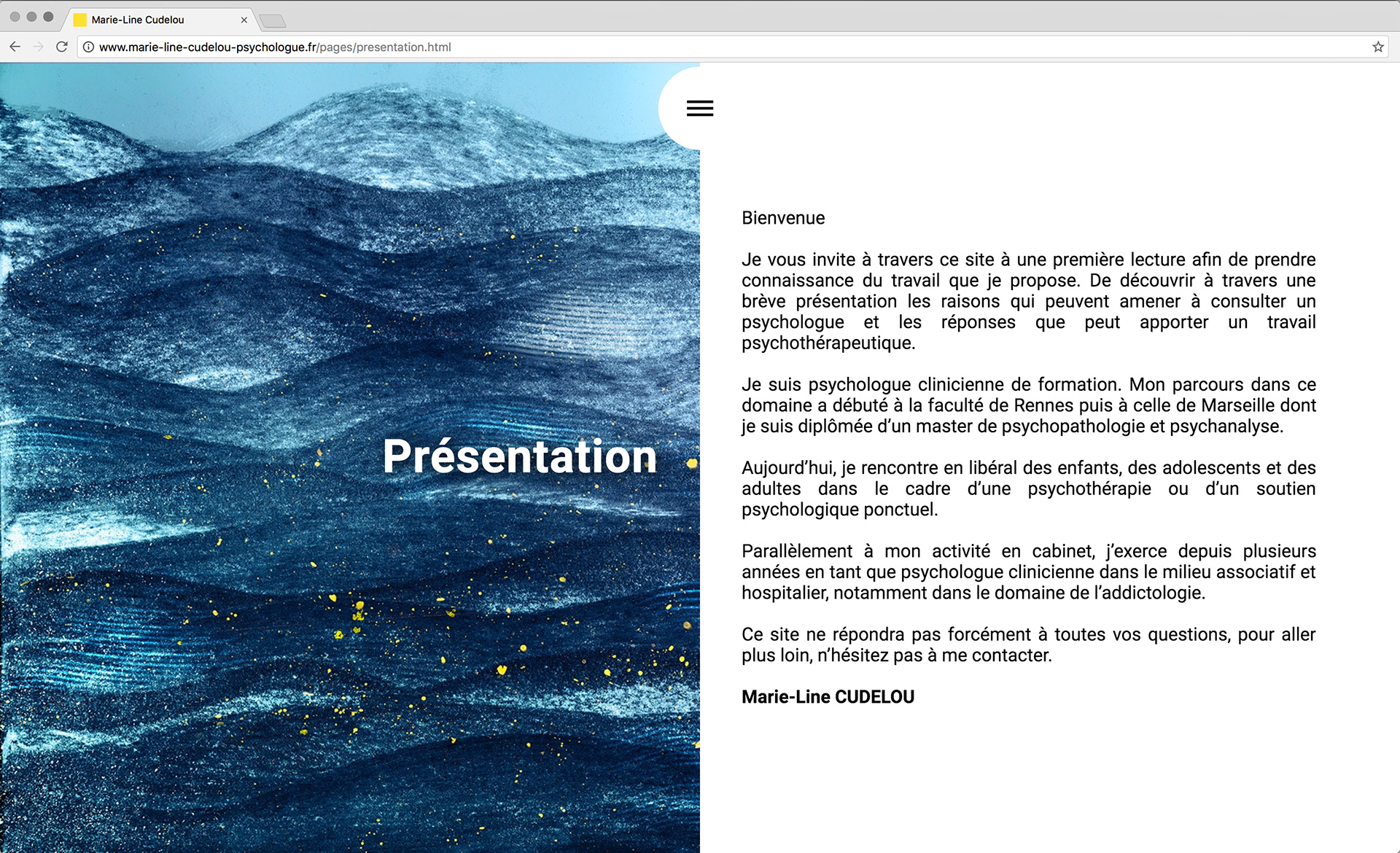Minimize the browser window
The height and width of the screenshot is (853, 1400).
(31, 16)
